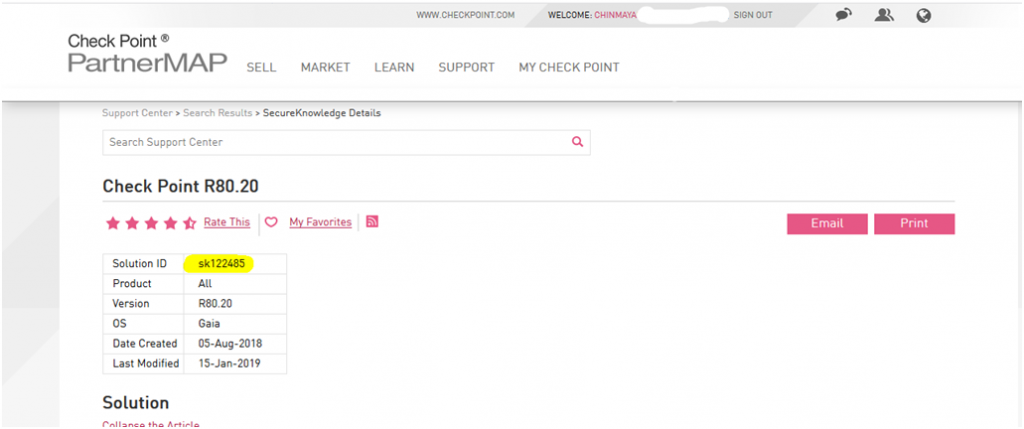This screenshot has height=429, width=1024.
Task: Rate article with the second star
Action: pos(132,223)
